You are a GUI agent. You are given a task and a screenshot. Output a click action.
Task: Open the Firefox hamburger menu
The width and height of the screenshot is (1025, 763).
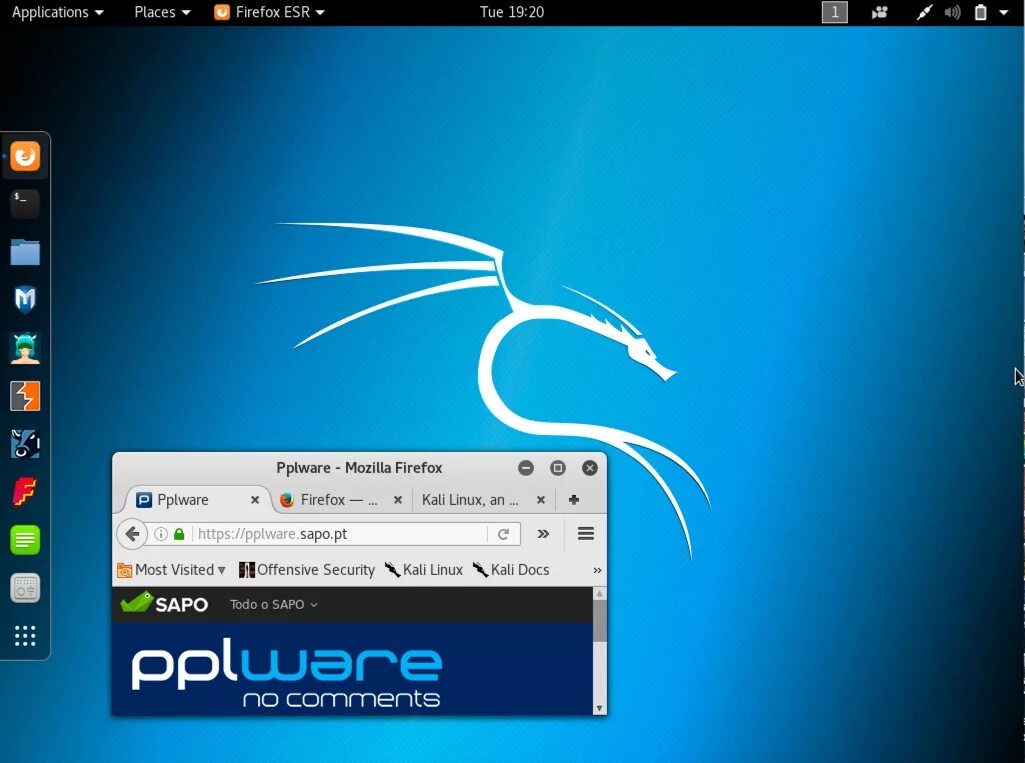click(586, 534)
